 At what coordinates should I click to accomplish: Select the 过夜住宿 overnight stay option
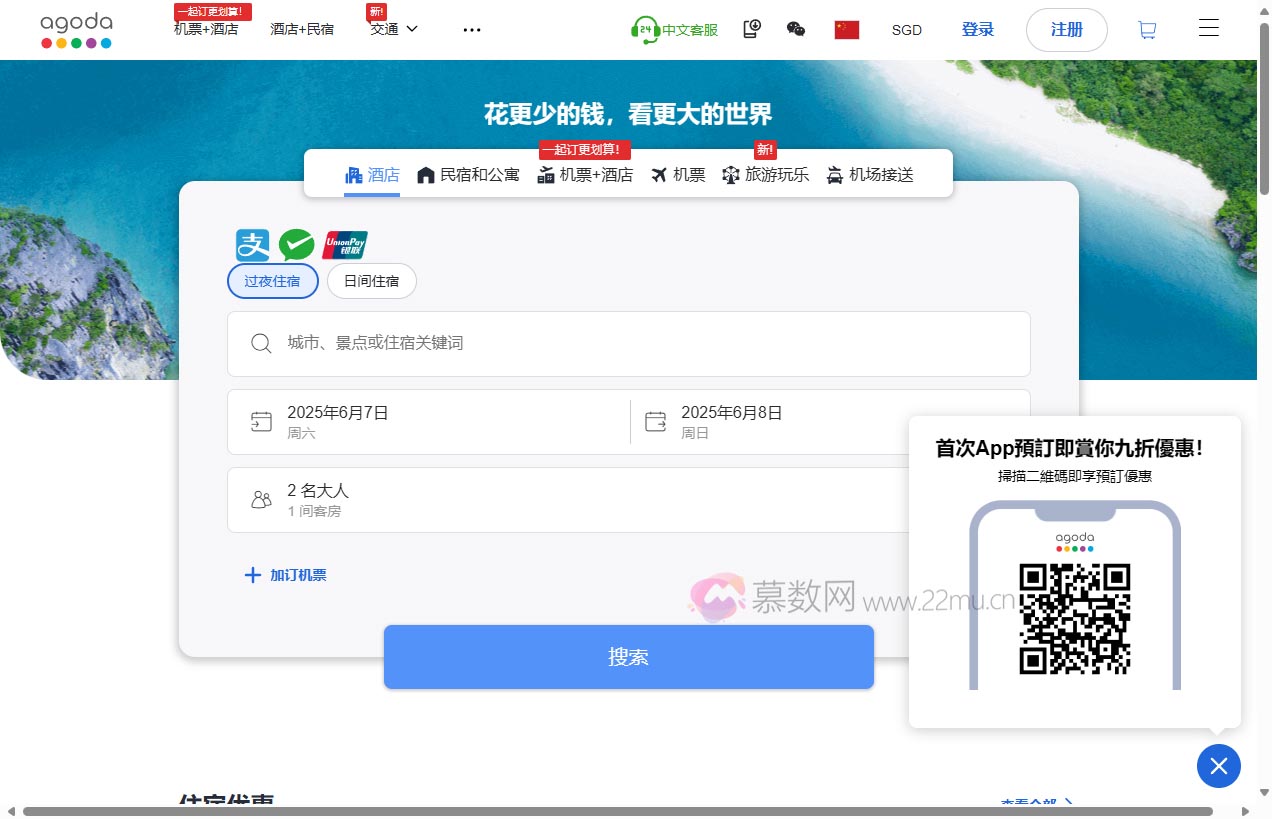(x=272, y=281)
